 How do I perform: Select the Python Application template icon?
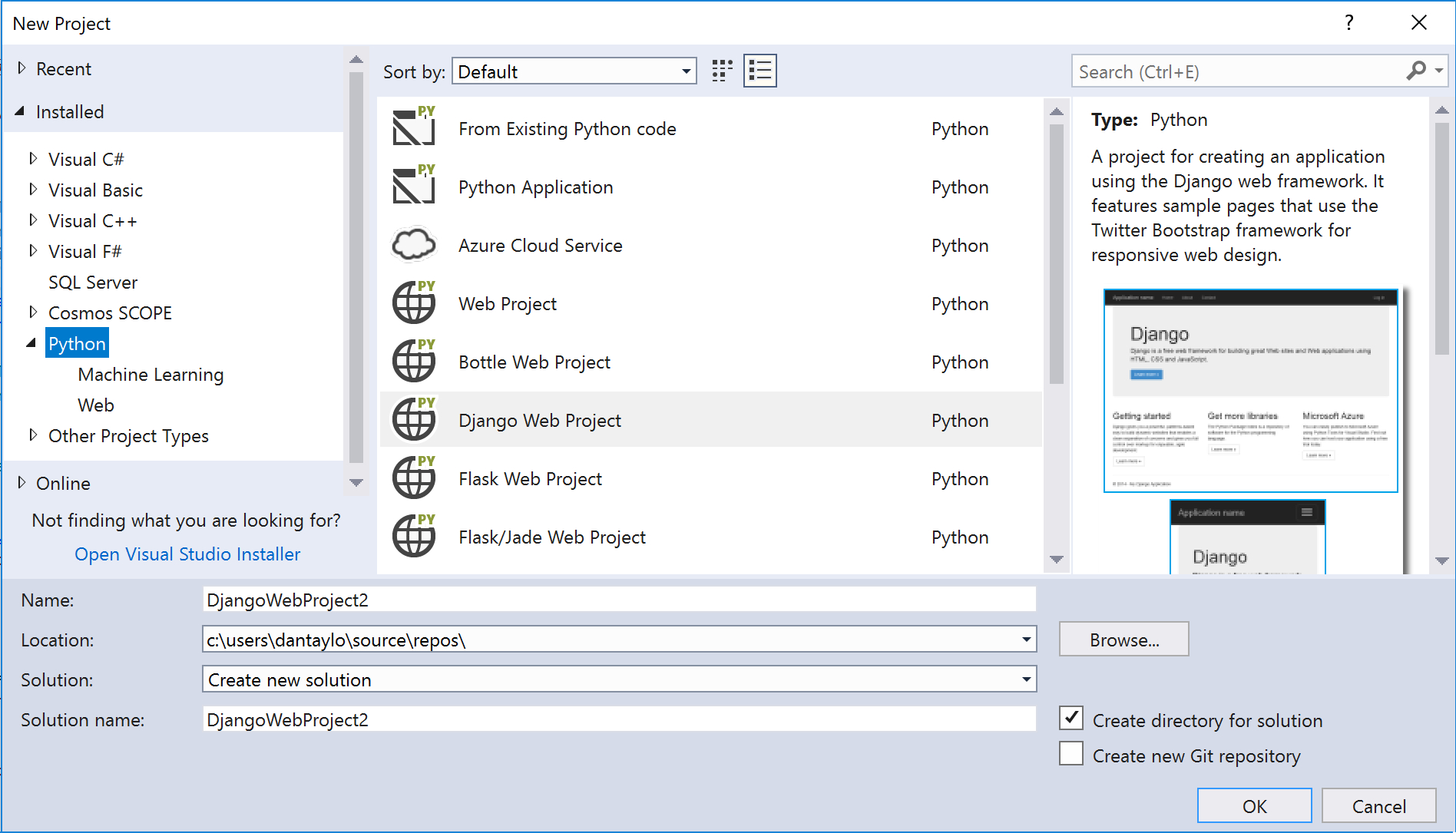click(x=413, y=186)
